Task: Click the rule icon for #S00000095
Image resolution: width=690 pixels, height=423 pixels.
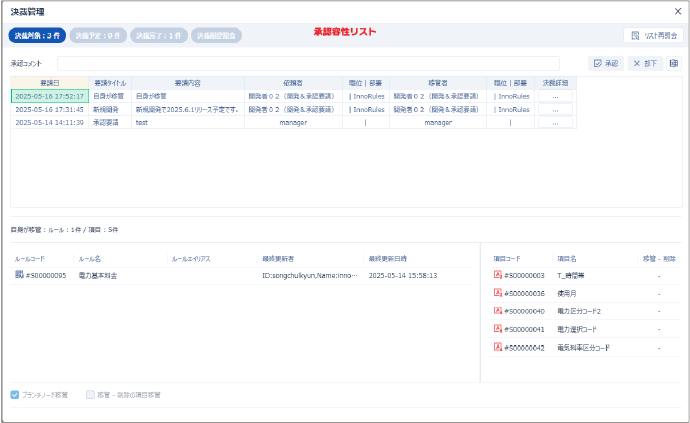Action: [19, 274]
